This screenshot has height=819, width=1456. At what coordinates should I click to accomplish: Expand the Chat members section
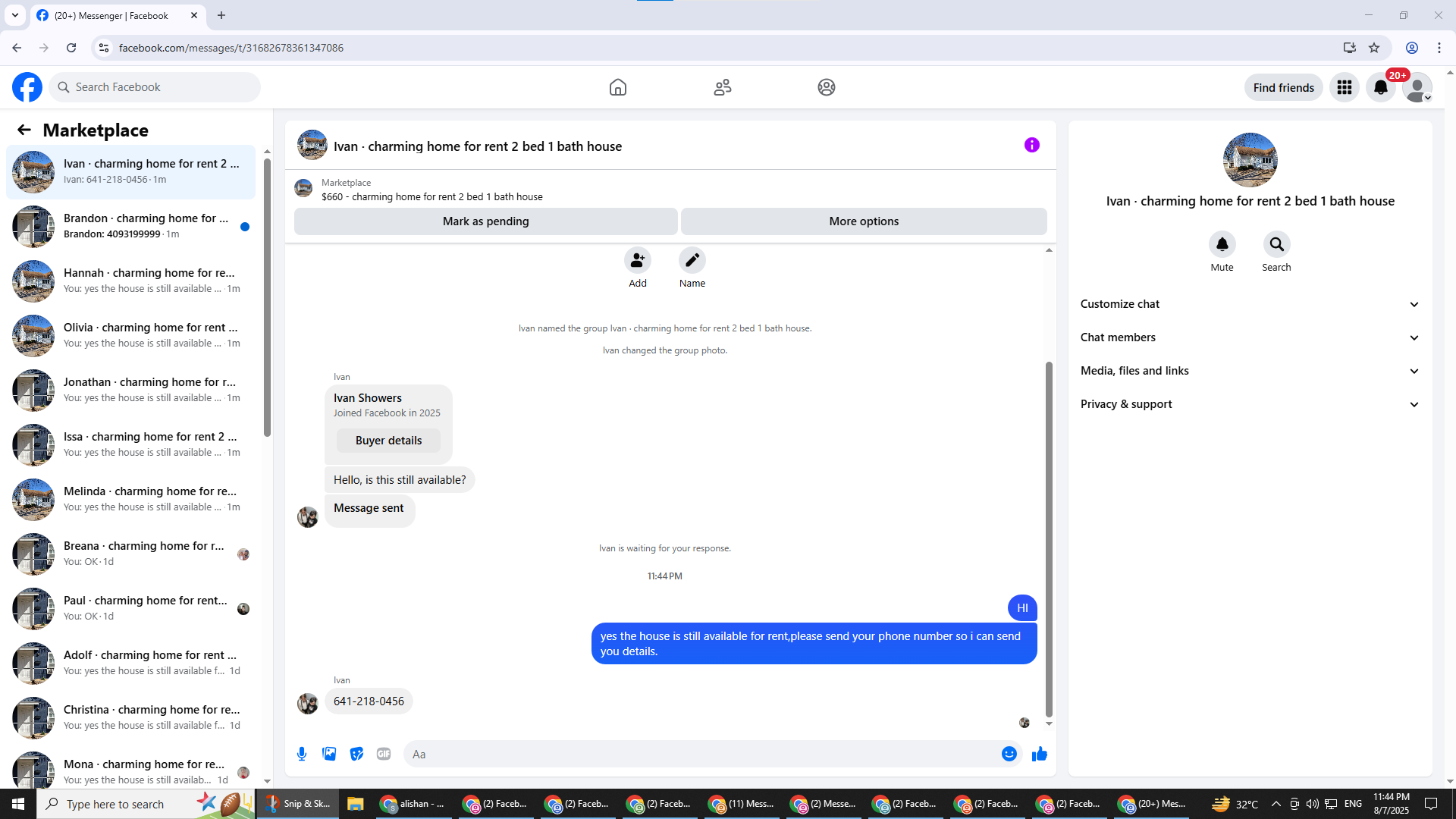[1250, 337]
